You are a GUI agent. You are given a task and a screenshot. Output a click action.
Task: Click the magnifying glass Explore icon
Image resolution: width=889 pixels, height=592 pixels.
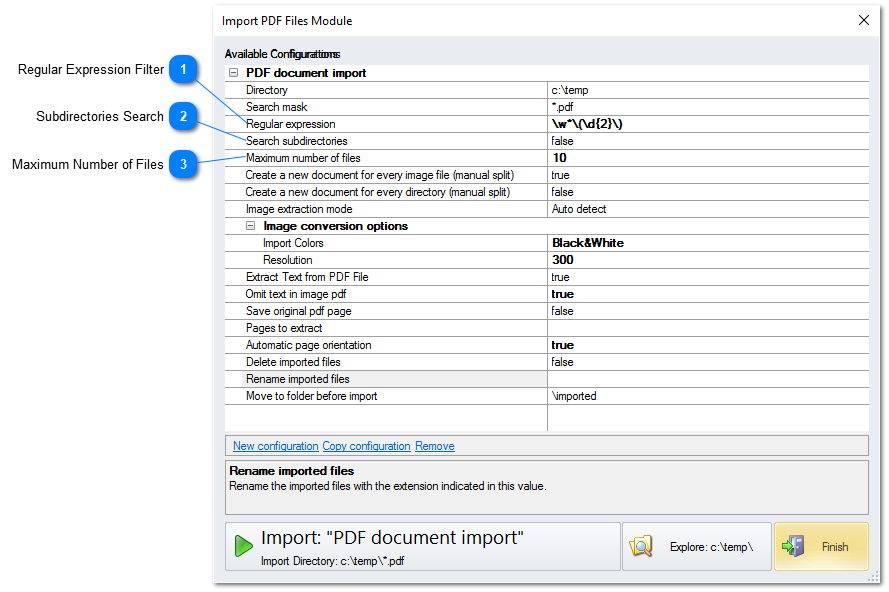point(641,546)
